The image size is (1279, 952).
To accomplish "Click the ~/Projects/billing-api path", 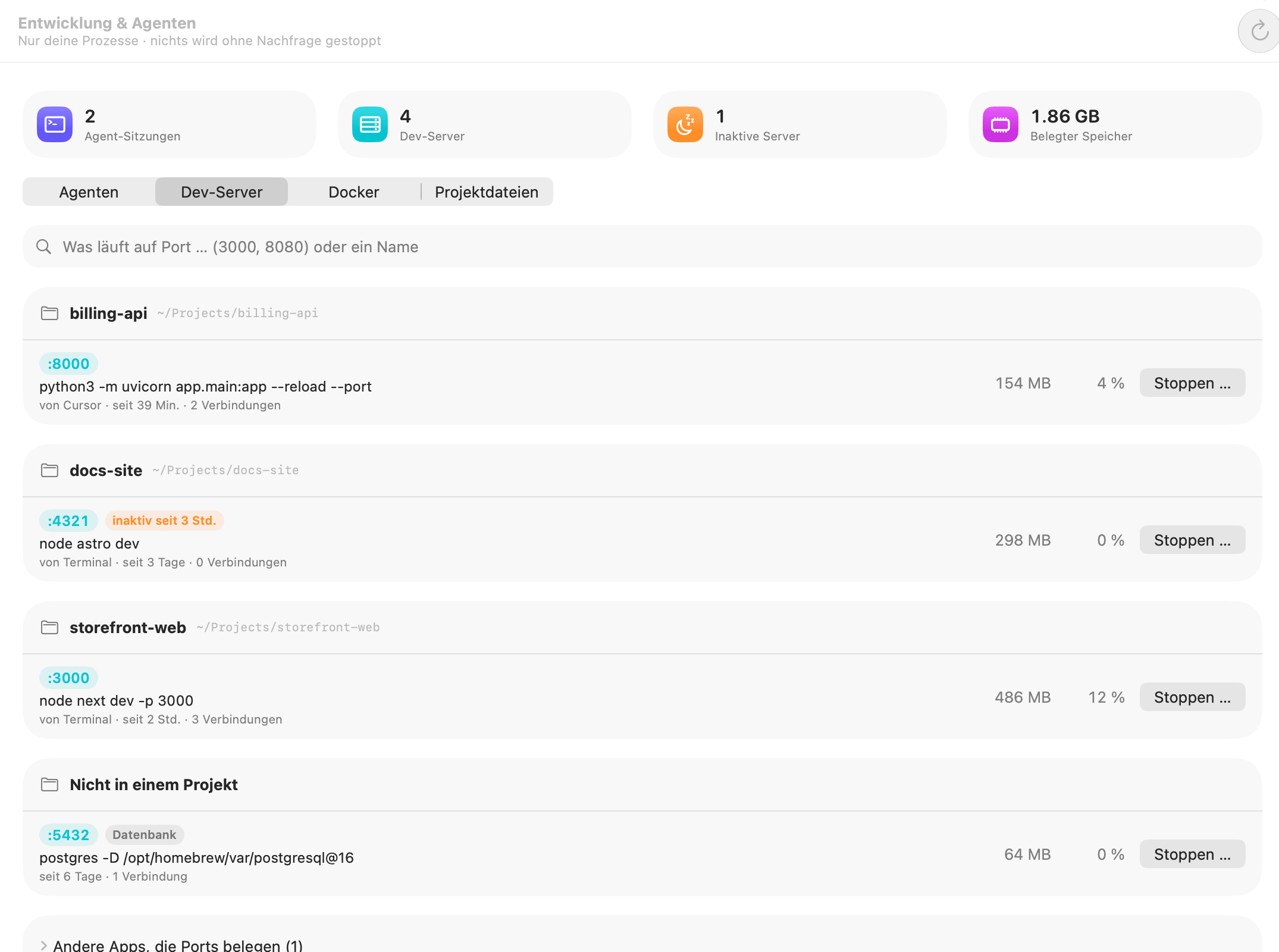I will coord(237,313).
